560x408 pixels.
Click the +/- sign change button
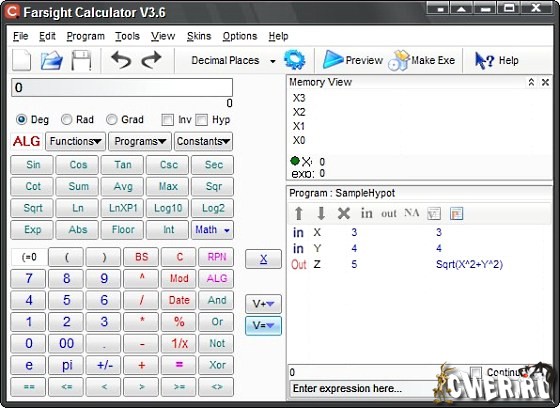pyautogui.click(x=104, y=365)
